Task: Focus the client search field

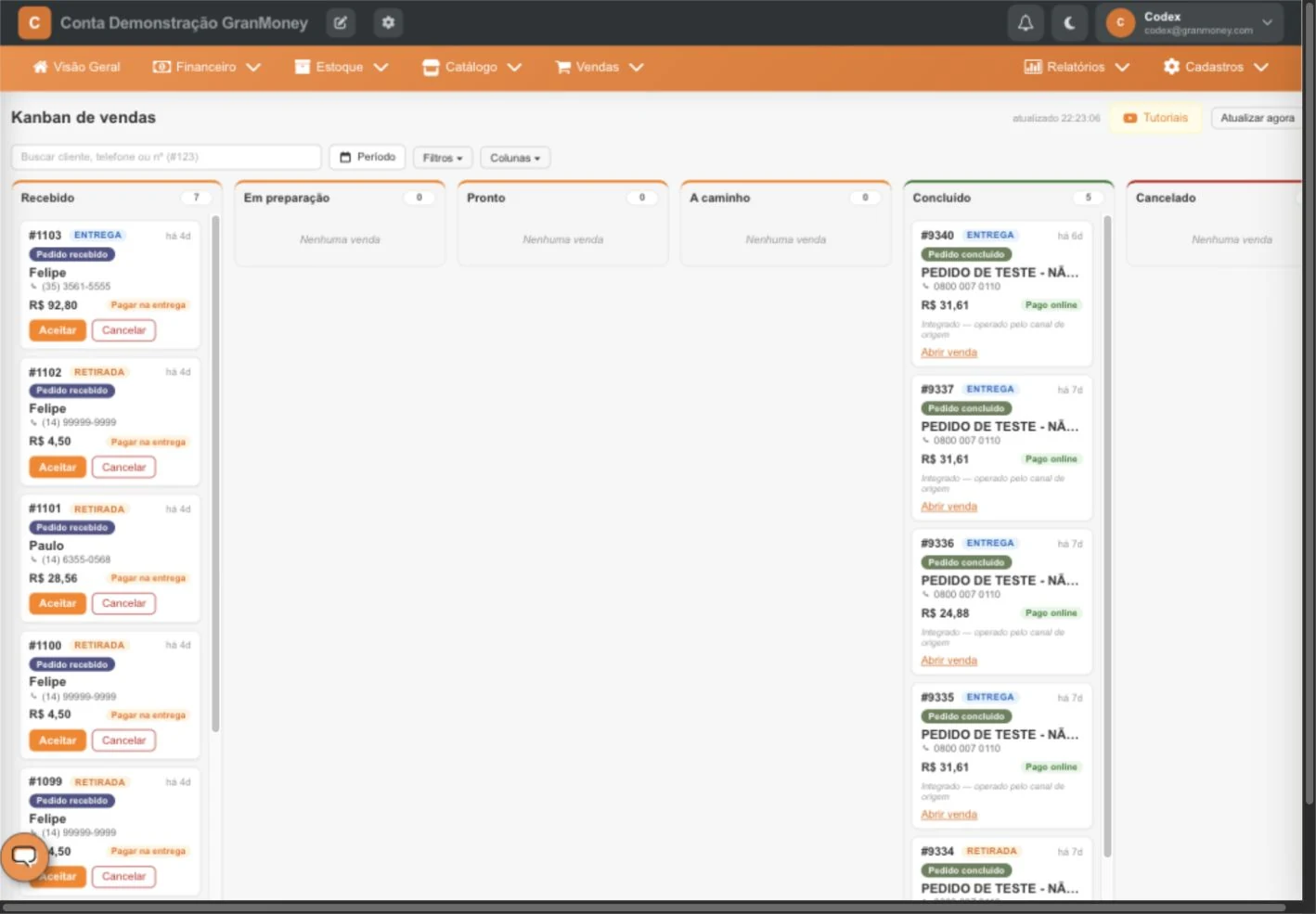Action: point(166,157)
